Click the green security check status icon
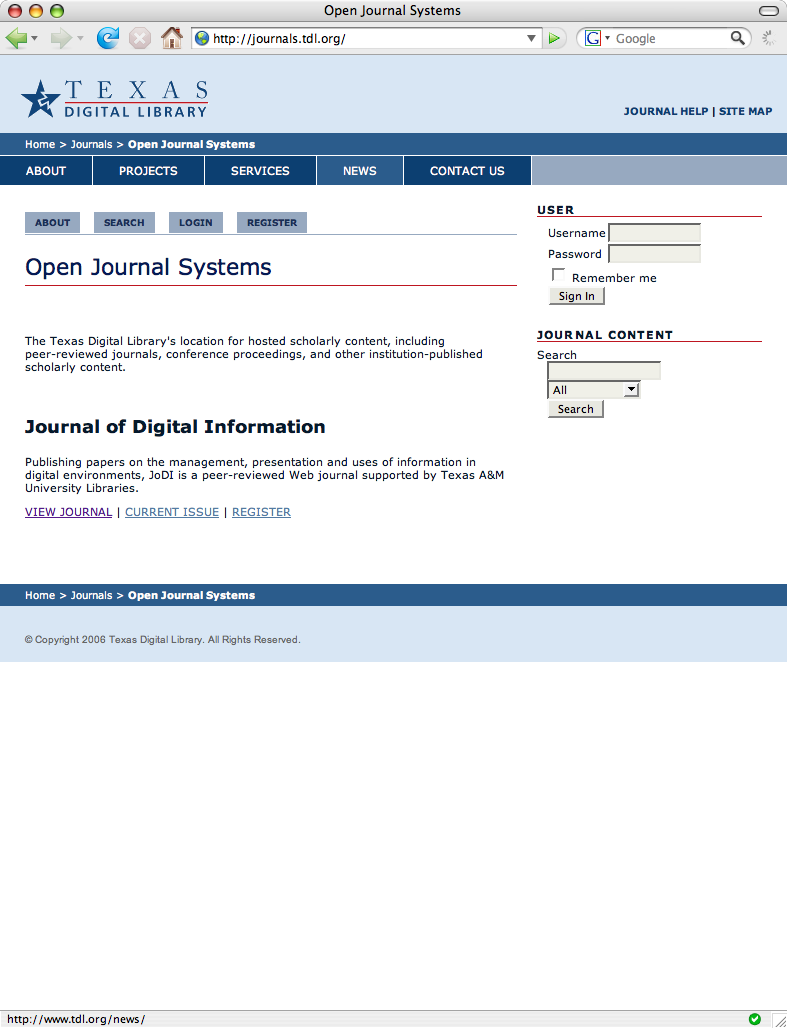The height and width of the screenshot is (1028, 787). point(755,1019)
